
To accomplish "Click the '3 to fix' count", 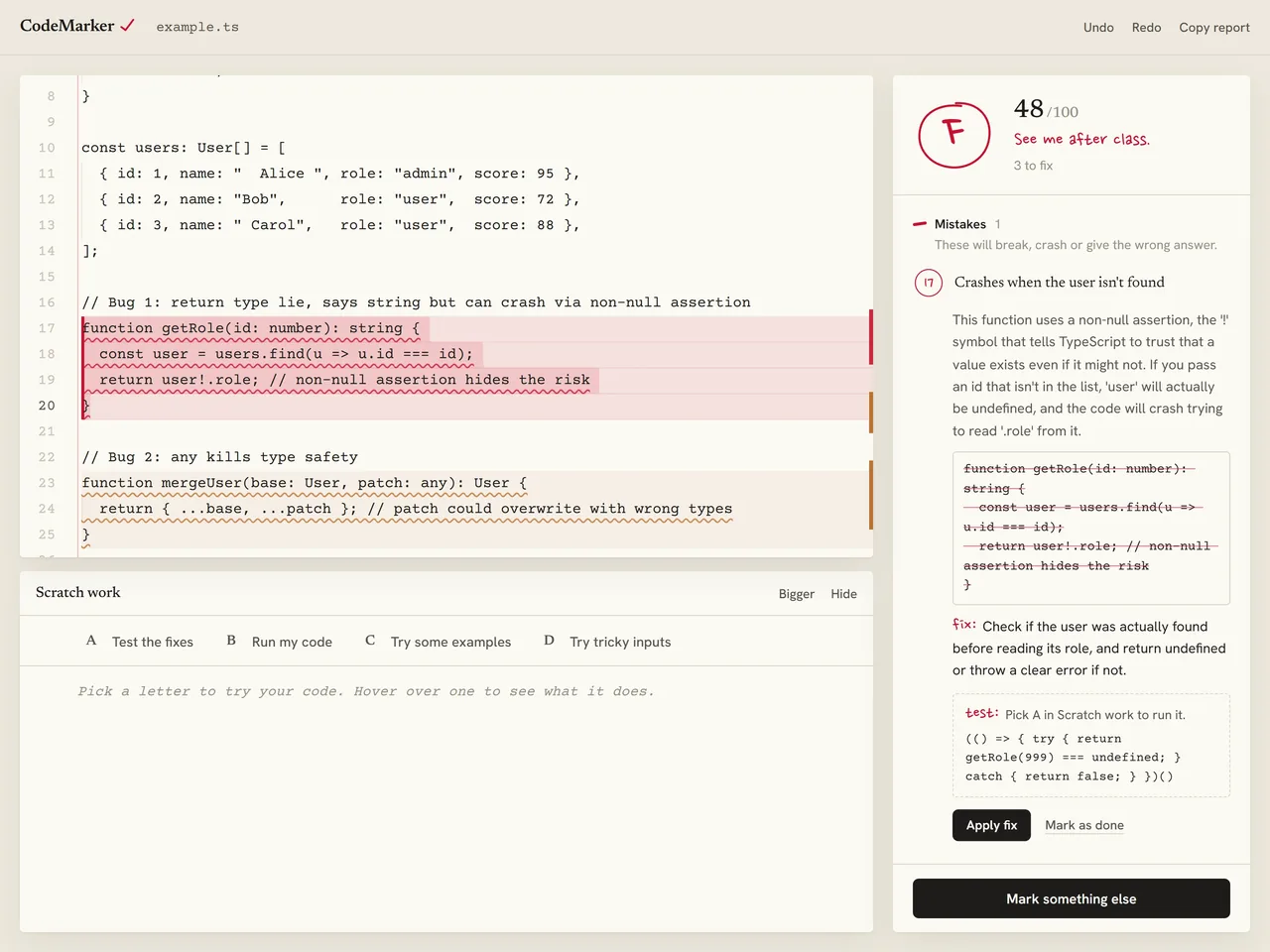I will pyautogui.click(x=1033, y=166).
